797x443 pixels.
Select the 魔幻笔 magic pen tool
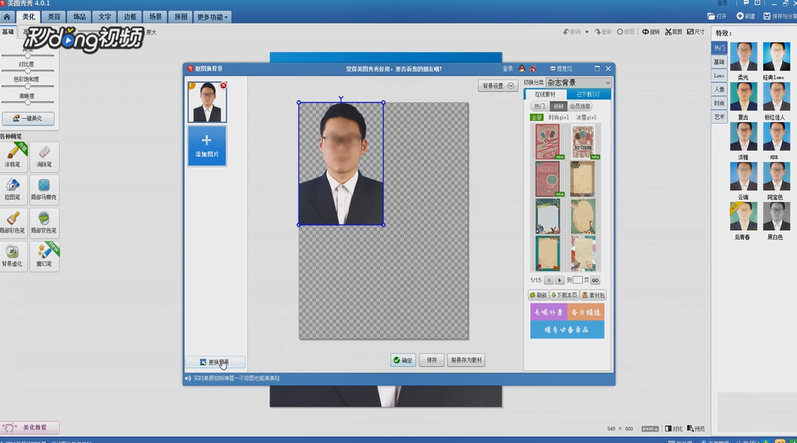[44, 256]
